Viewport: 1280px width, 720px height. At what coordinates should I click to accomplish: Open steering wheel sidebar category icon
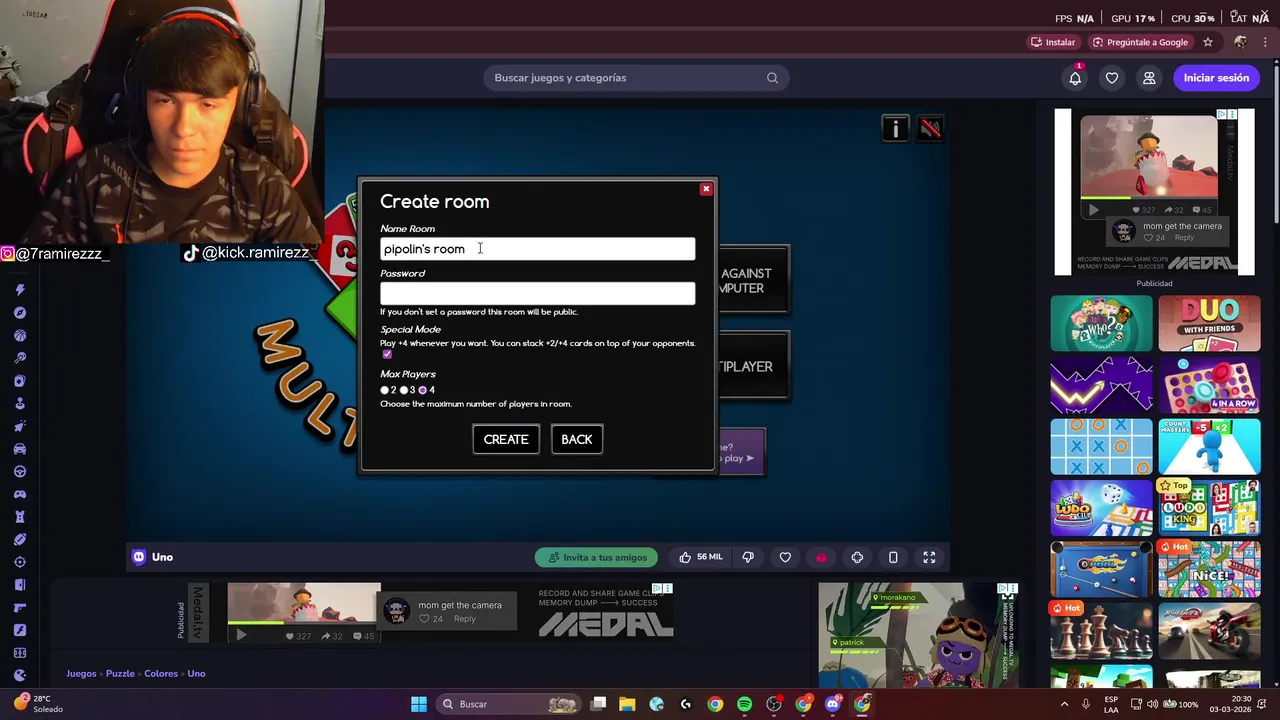(19, 472)
